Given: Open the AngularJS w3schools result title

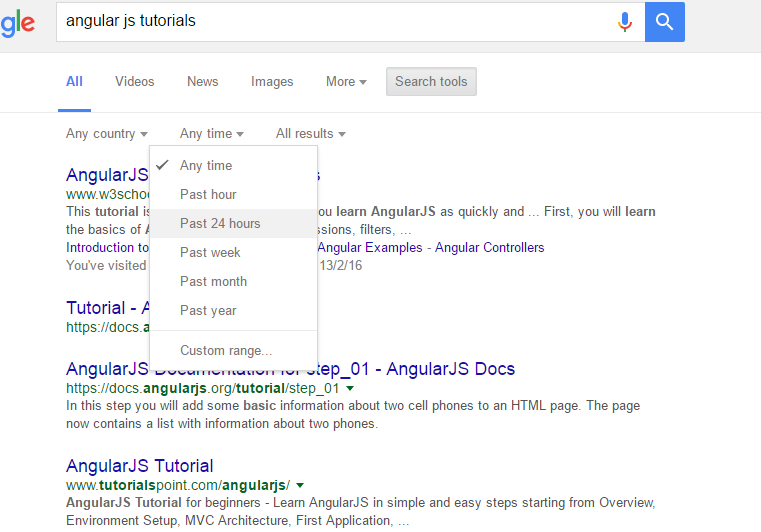Looking at the screenshot, I should 107,175.
